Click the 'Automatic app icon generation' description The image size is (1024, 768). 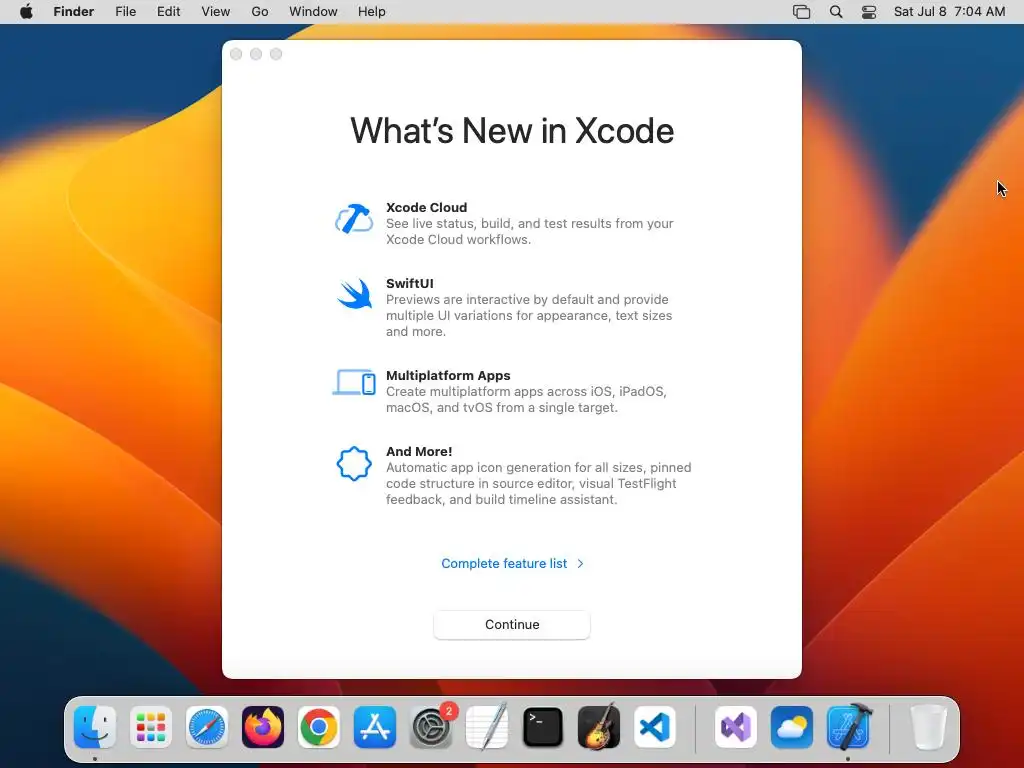pos(538,483)
